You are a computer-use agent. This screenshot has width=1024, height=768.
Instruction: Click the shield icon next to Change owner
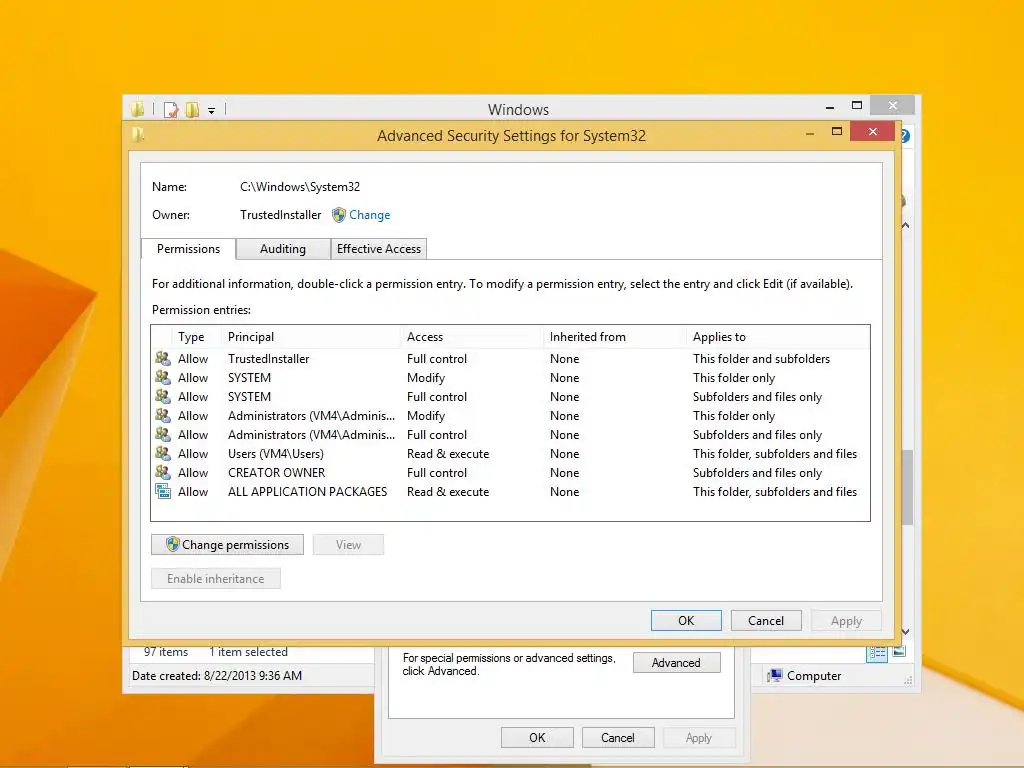(x=338, y=215)
